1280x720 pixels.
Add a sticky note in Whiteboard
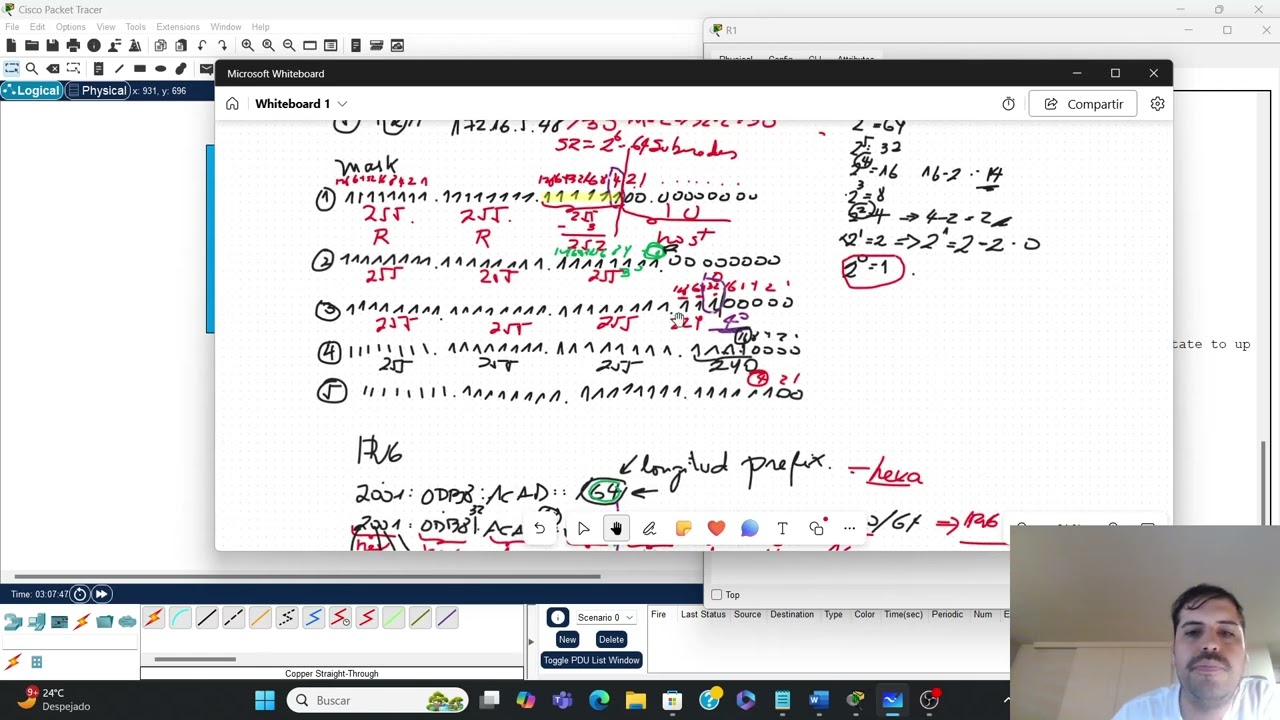tap(683, 528)
